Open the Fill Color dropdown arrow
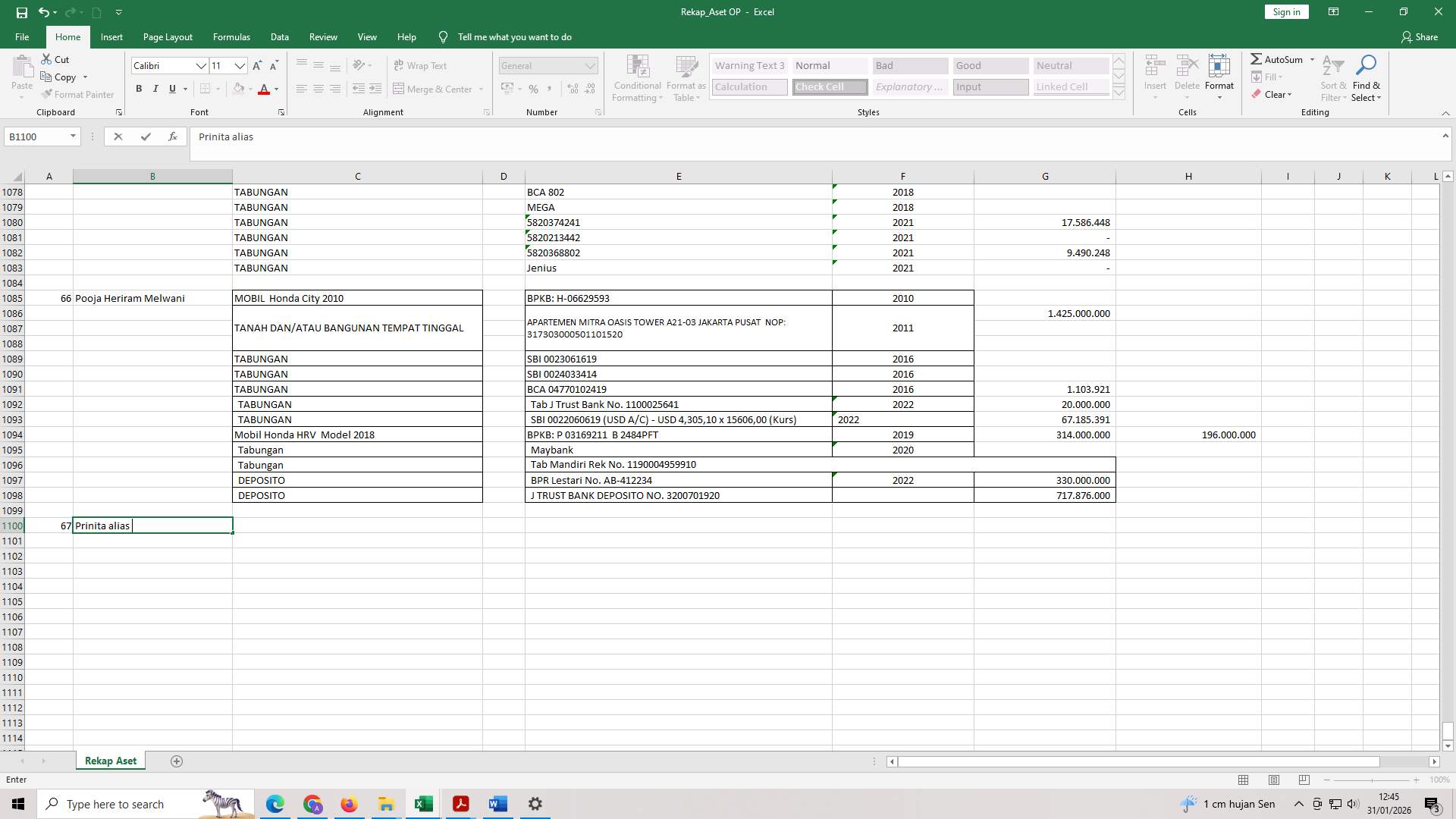The height and width of the screenshot is (819, 1456). coord(251,89)
